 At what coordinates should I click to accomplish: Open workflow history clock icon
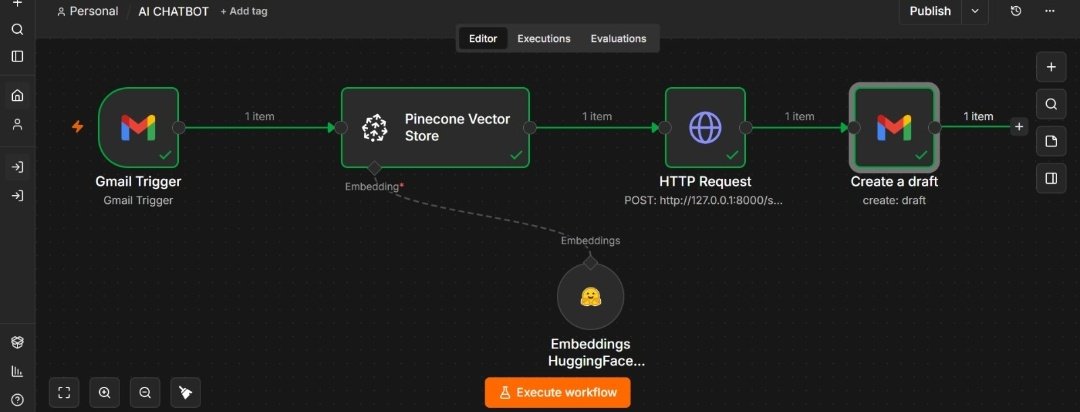[1015, 11]
